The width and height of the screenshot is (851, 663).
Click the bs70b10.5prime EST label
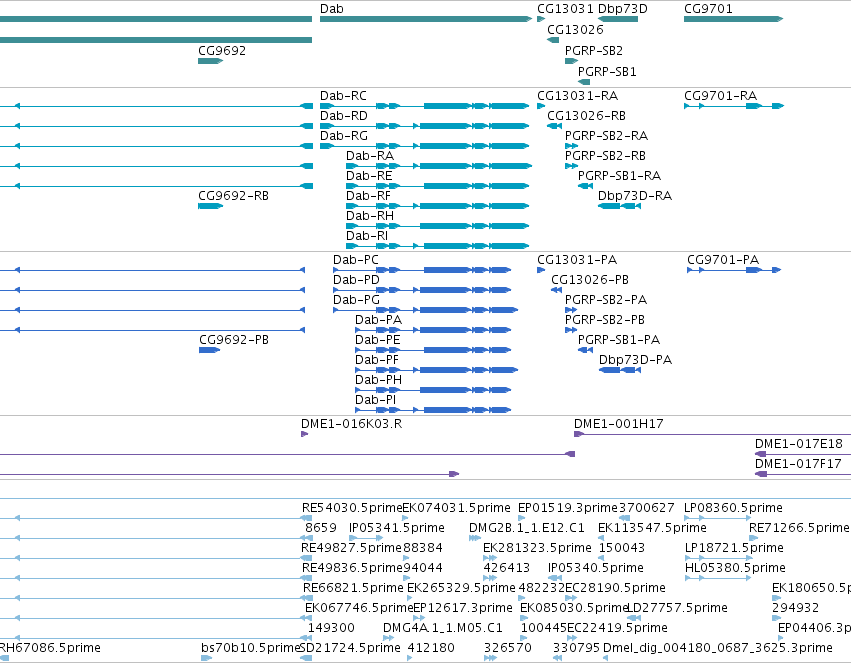point(250,648)
